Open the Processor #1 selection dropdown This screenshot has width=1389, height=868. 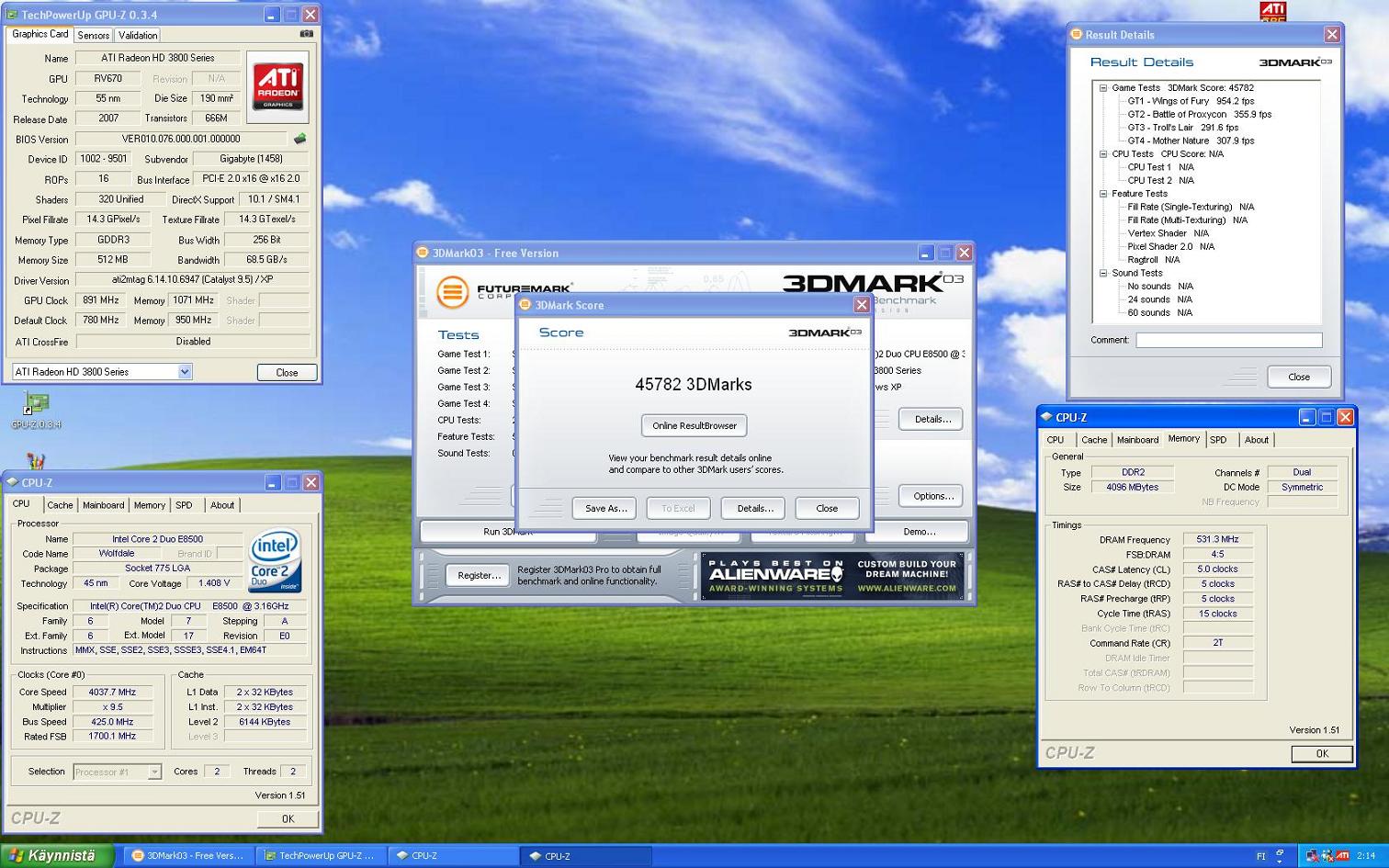(154, 772)
